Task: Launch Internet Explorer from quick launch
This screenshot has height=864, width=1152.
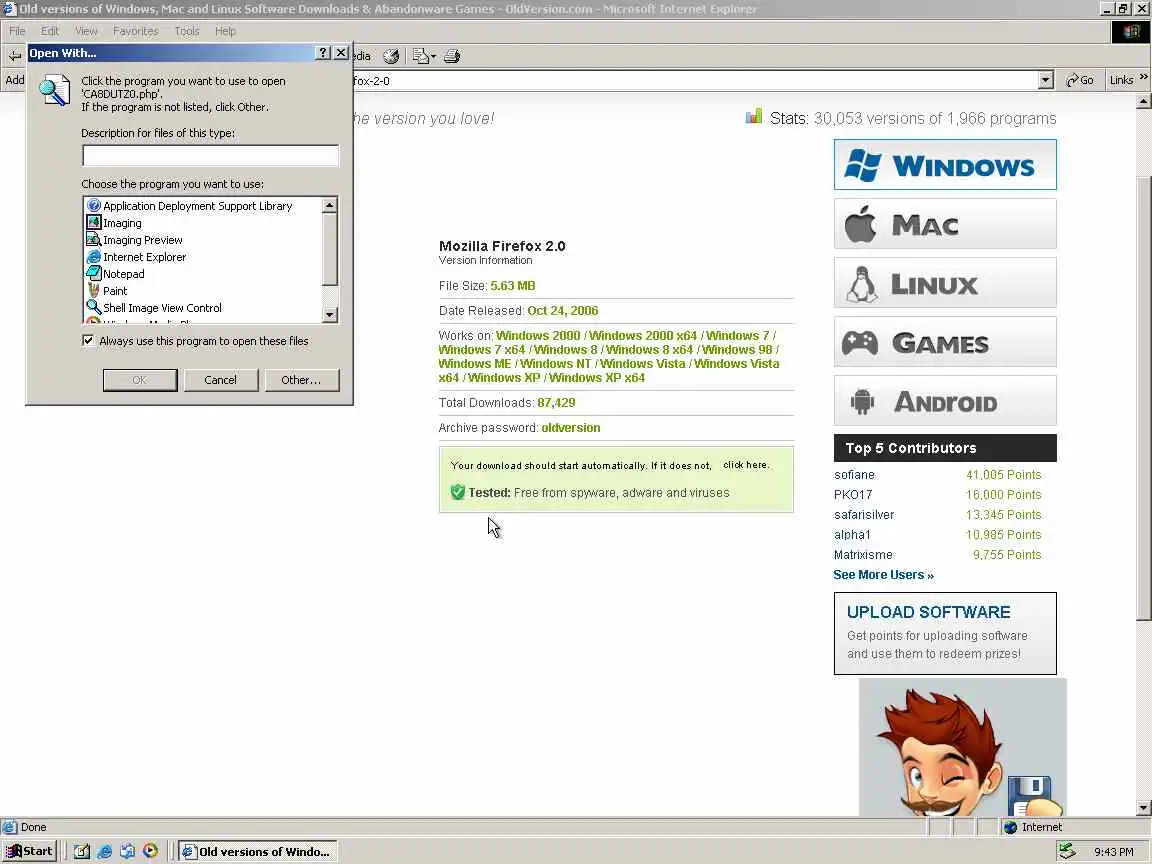Action: coord(104,851)
